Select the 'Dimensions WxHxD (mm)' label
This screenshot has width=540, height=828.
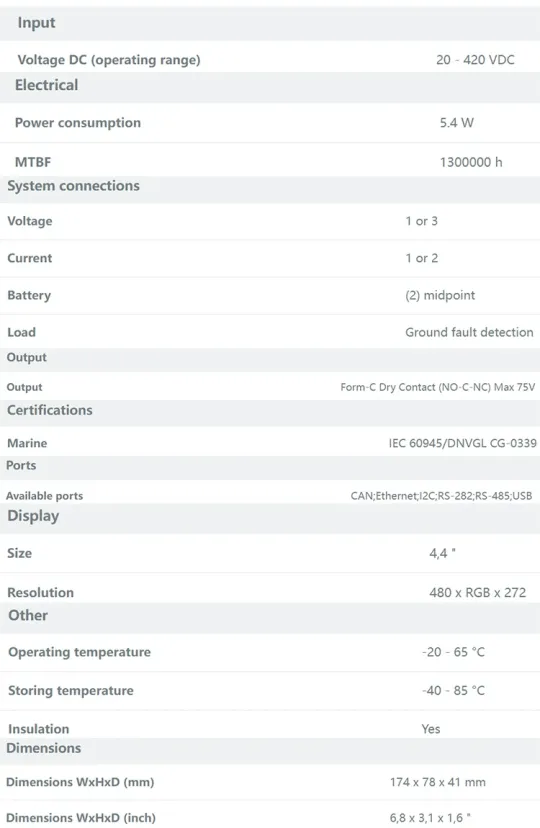80,782
